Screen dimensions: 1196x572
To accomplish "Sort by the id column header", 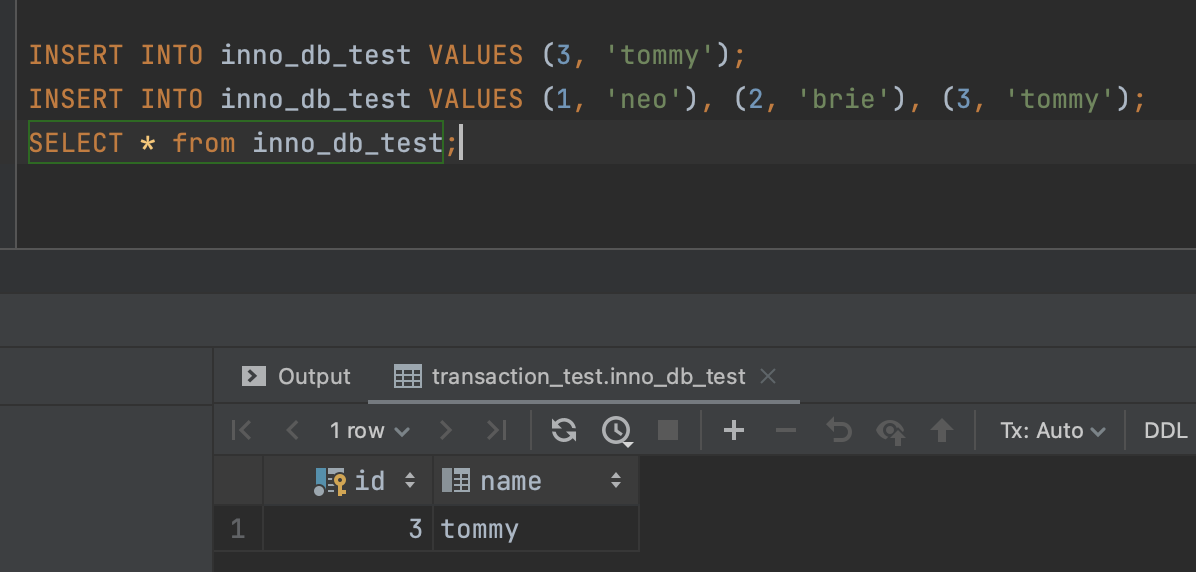I will tap(369, 481).
